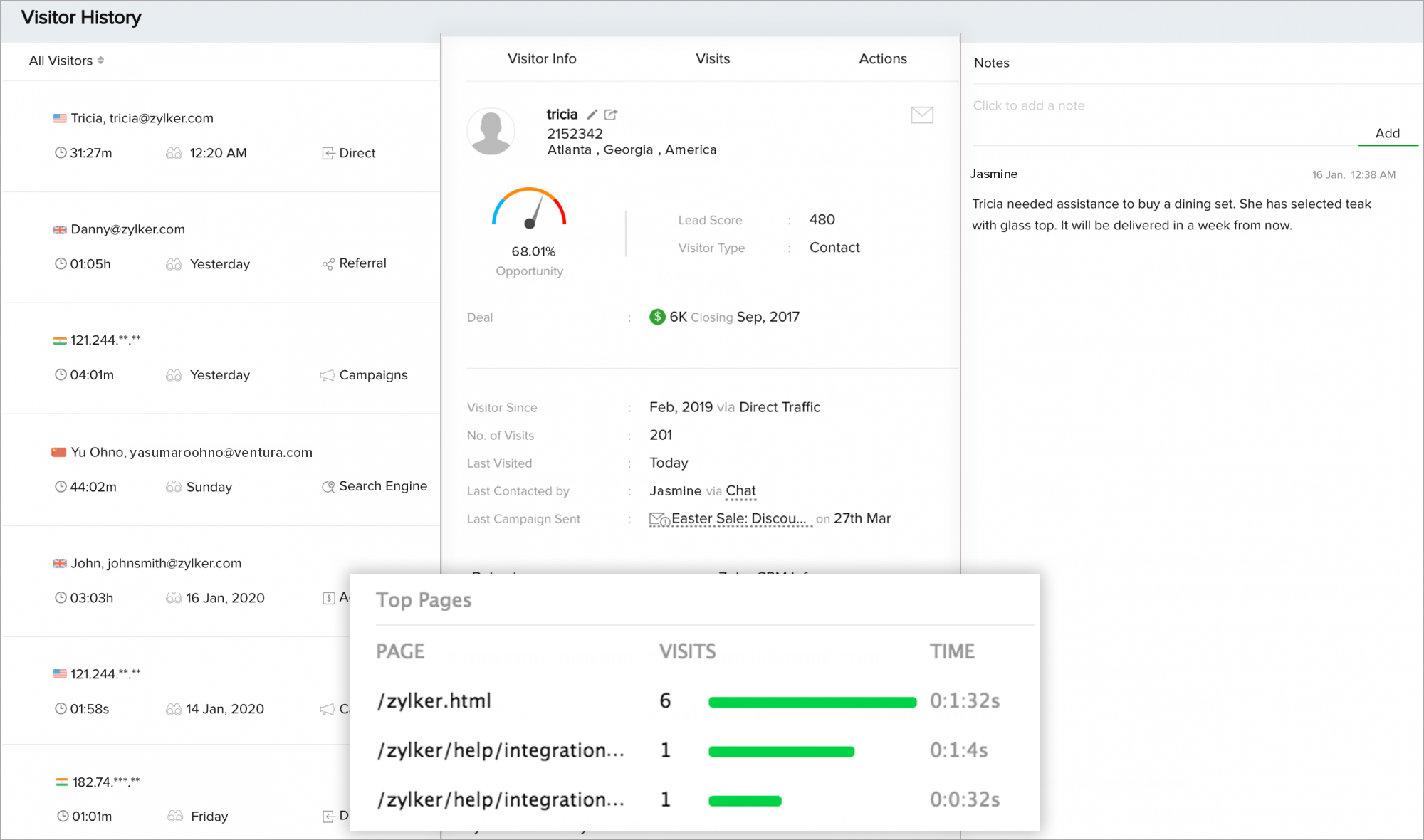This screenshot has height=840, width=1424.
Task: Click the Add note button
Action: click(x=1387, y=133)
